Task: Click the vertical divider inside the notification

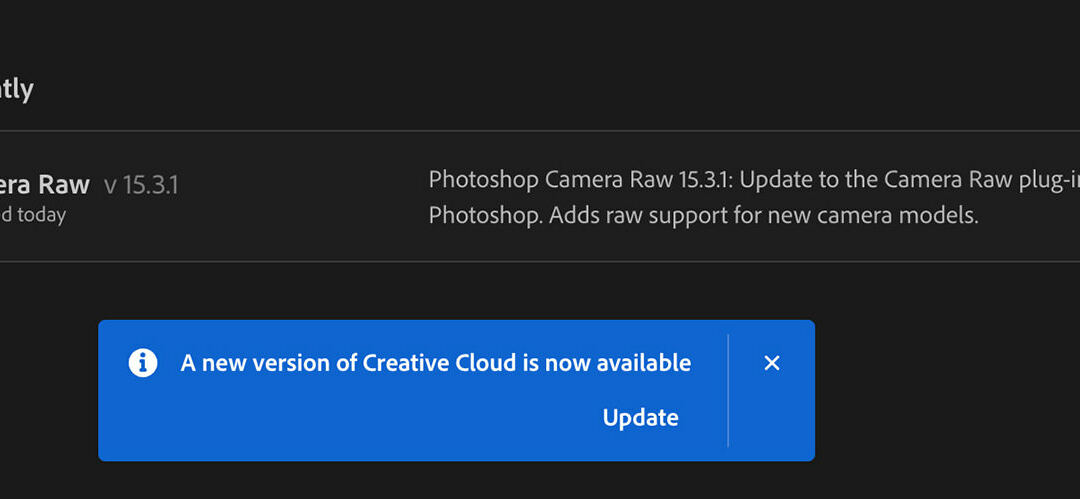Action: pos(728,390)
